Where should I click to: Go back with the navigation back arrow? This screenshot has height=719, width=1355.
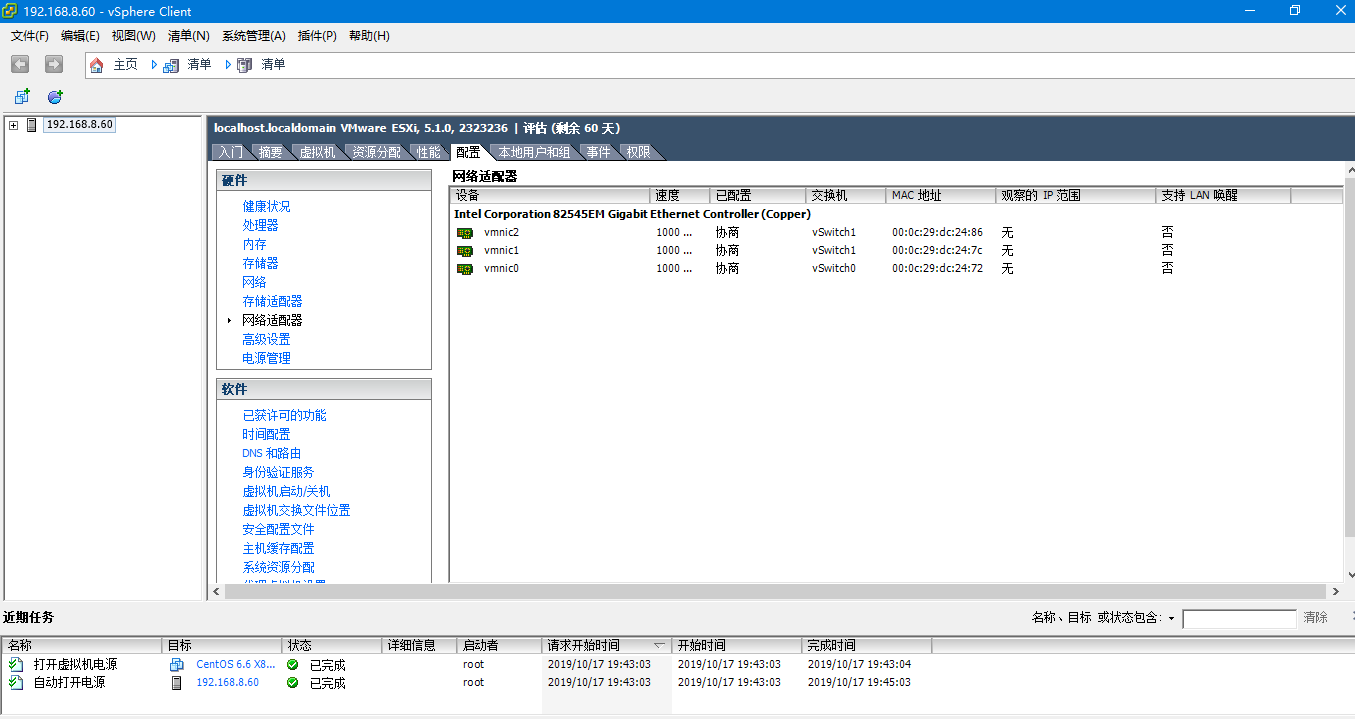20,64
